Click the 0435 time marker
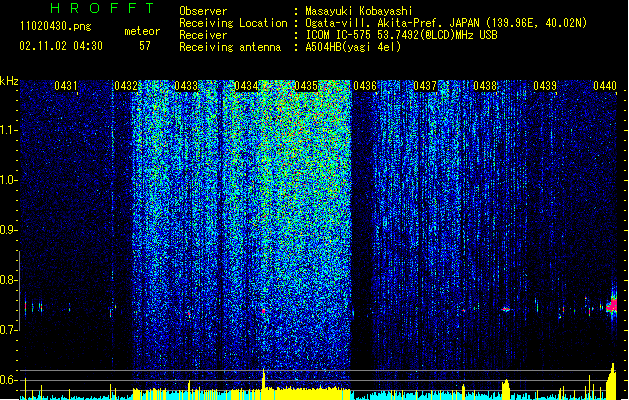Screen dimensions: 629x400 [x=306, y=86]
